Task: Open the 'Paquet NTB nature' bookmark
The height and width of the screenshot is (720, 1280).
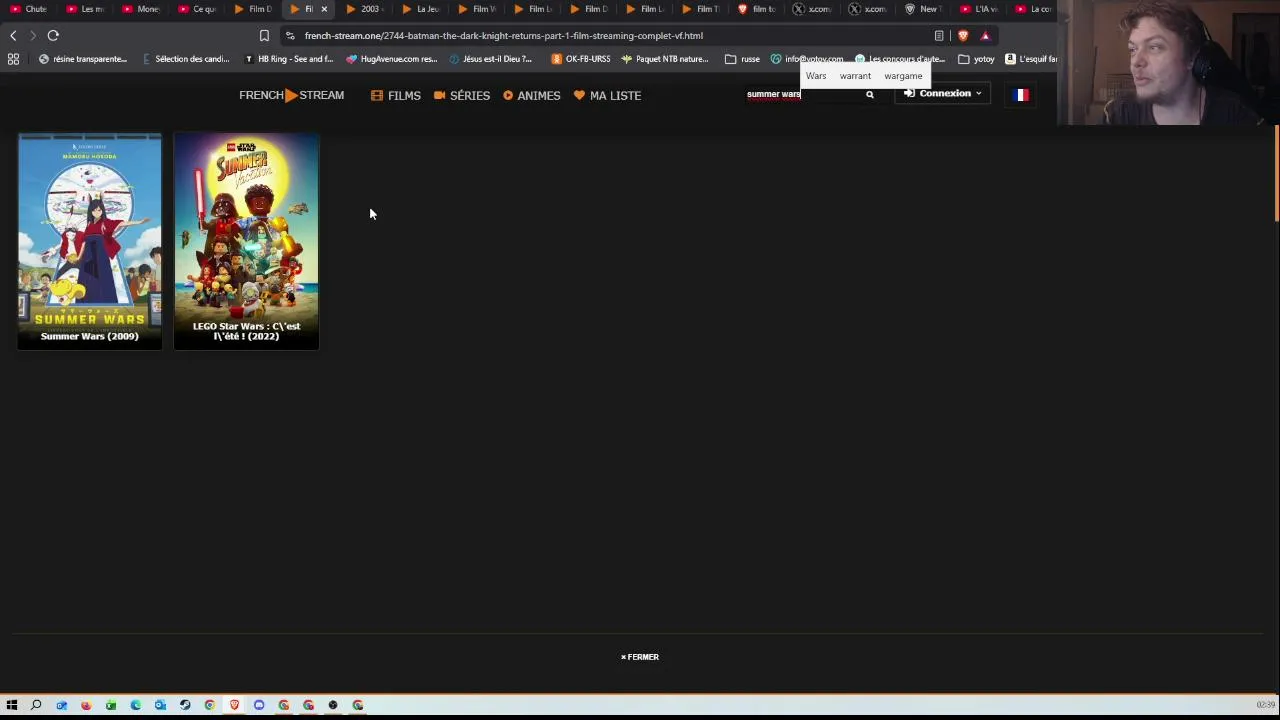Action: pos(665,59)
